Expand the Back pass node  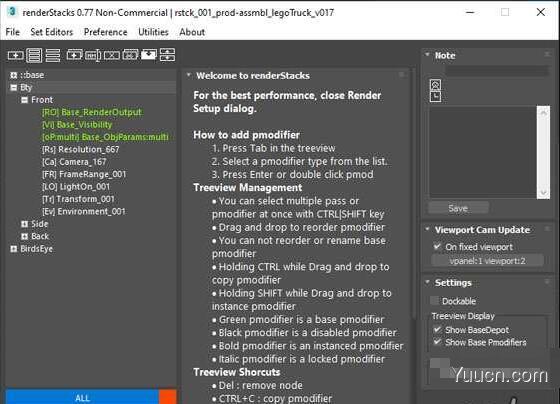pyautogui.click(x=24, y=236)
